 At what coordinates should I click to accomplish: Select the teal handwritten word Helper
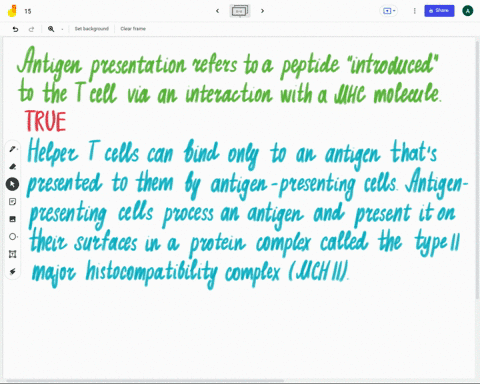coord(52,152)
